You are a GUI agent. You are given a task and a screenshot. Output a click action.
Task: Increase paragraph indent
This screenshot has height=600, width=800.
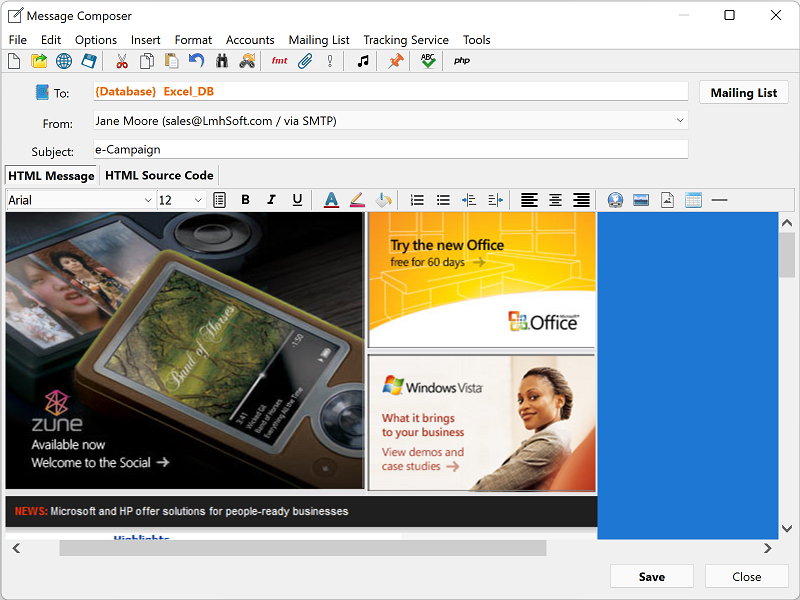[x=495, y=200]
